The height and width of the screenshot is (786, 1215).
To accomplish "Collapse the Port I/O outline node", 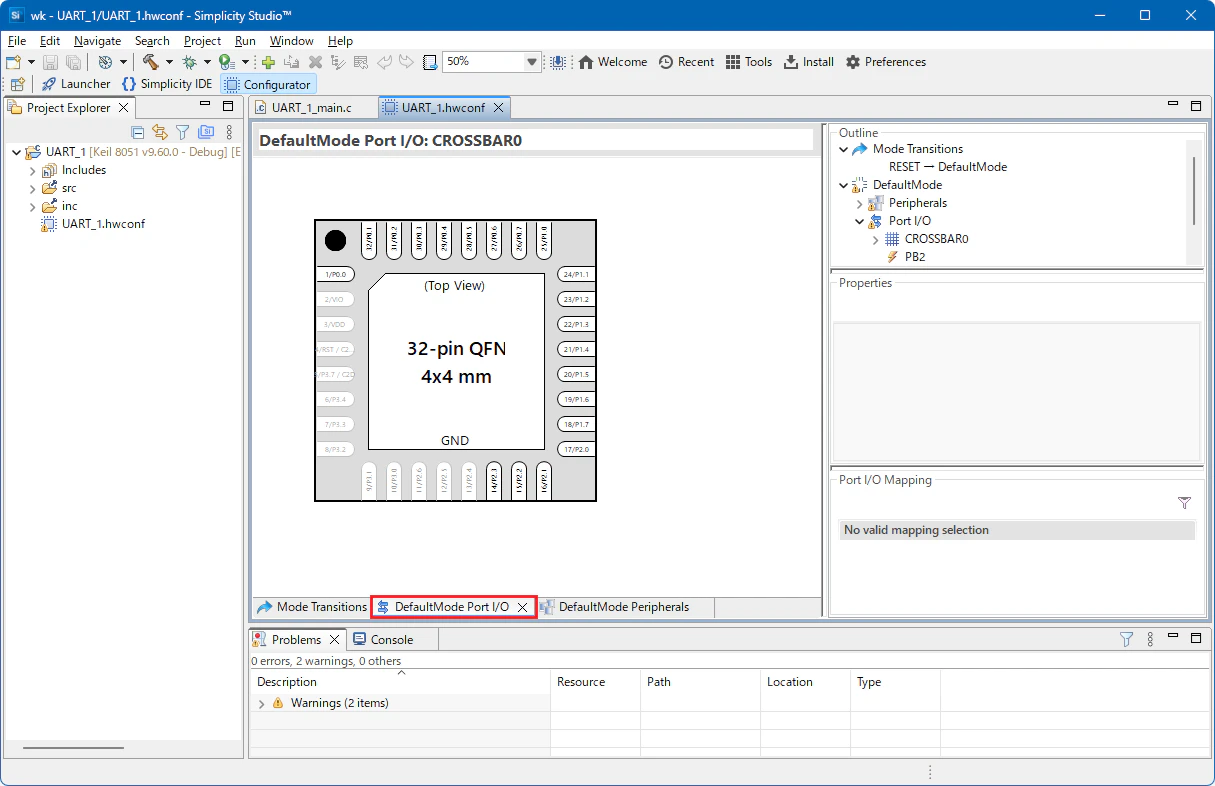I will [x=860, y=221].
